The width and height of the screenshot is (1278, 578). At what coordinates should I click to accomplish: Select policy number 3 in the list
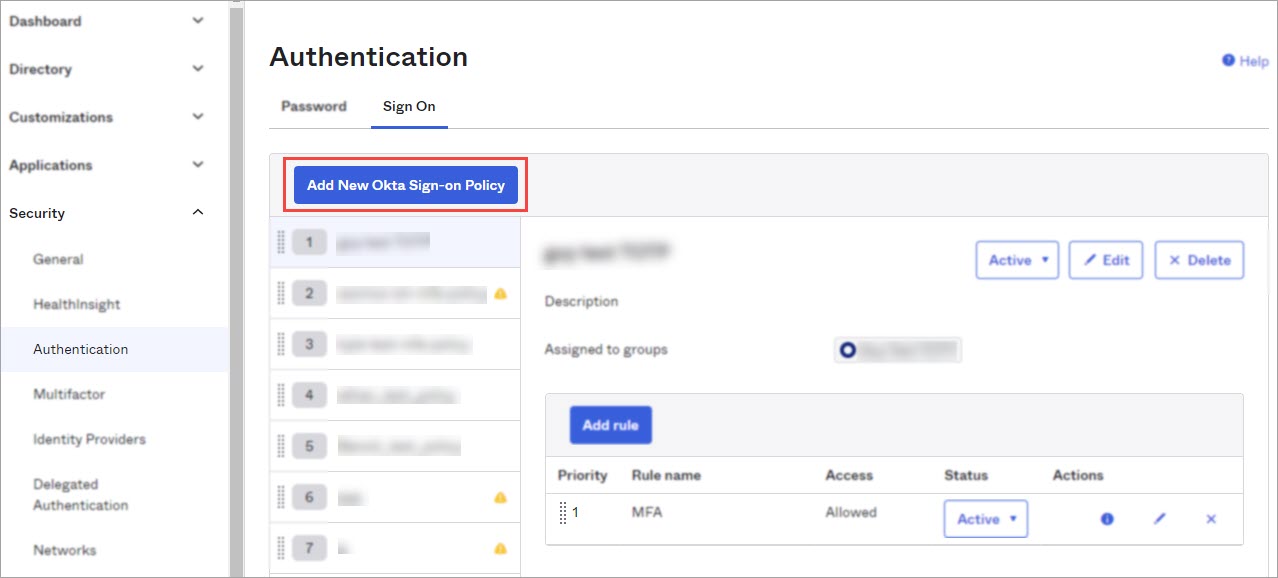(x=395, y=344)
